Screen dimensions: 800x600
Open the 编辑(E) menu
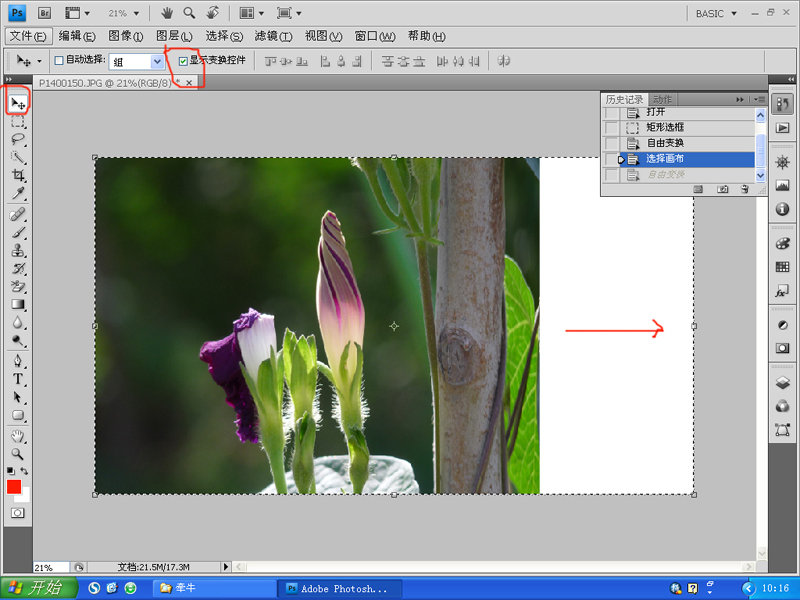[x=77, y=36]
